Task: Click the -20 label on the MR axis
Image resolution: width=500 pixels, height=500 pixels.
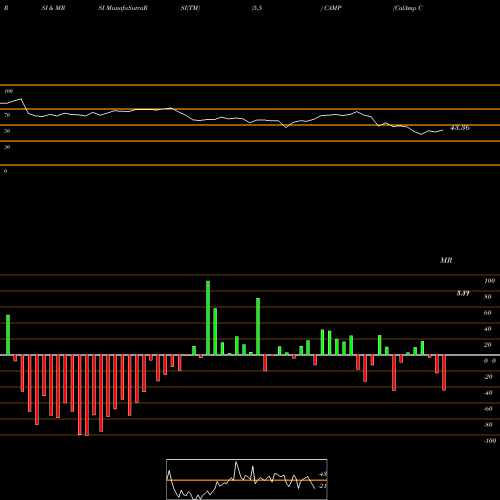Action: 488,377
